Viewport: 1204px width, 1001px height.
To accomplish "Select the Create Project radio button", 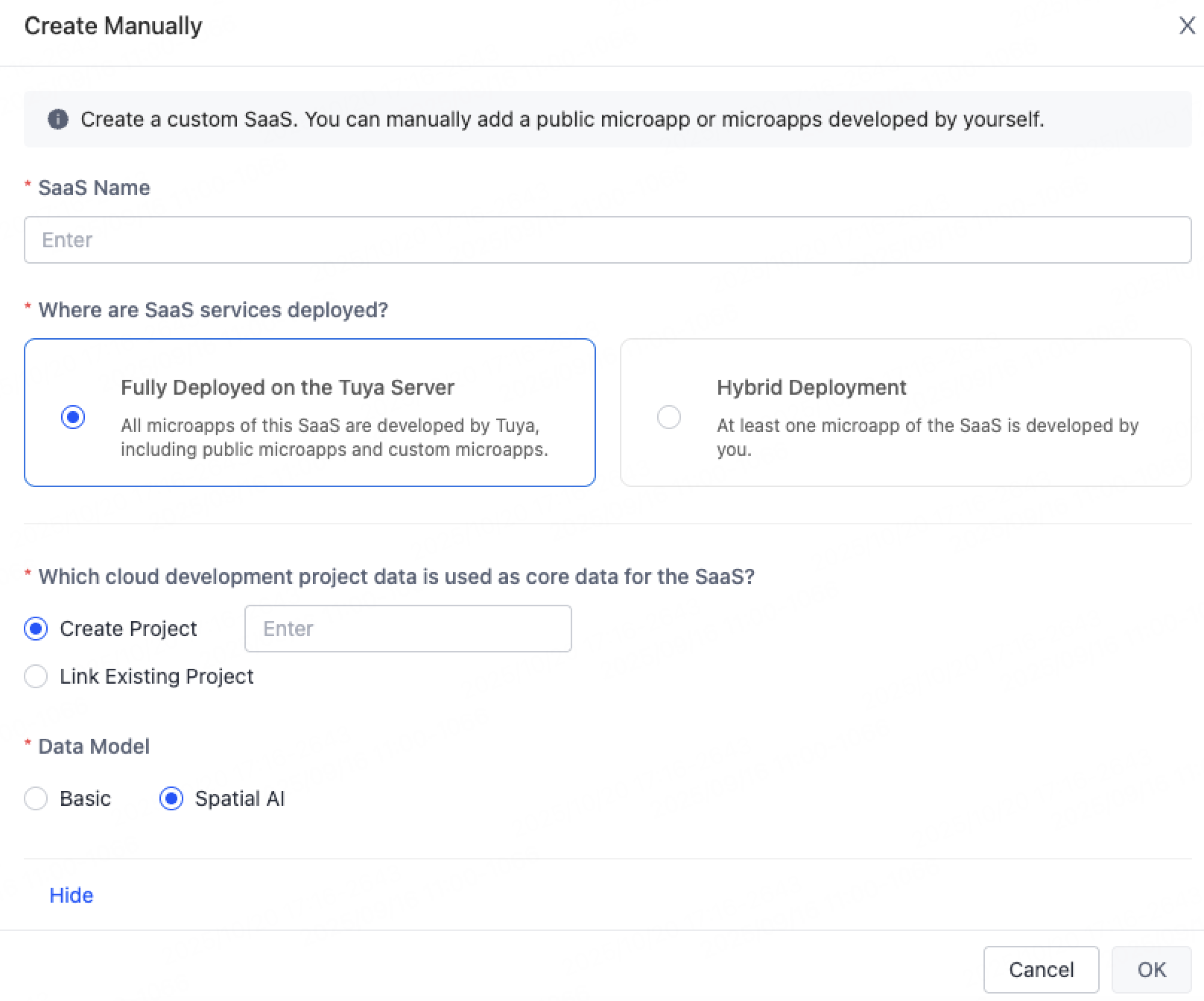I will click(x=35, y=629).
